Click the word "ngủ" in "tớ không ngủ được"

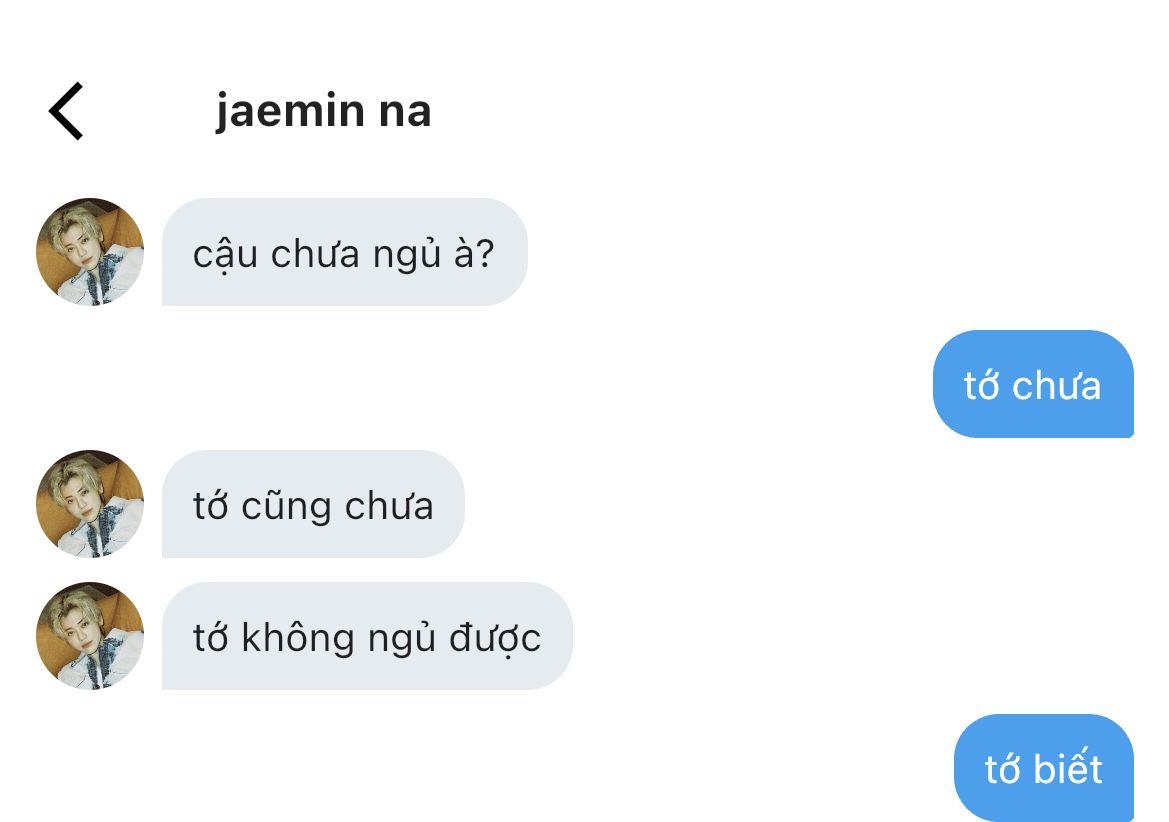(x=402, y=639)
